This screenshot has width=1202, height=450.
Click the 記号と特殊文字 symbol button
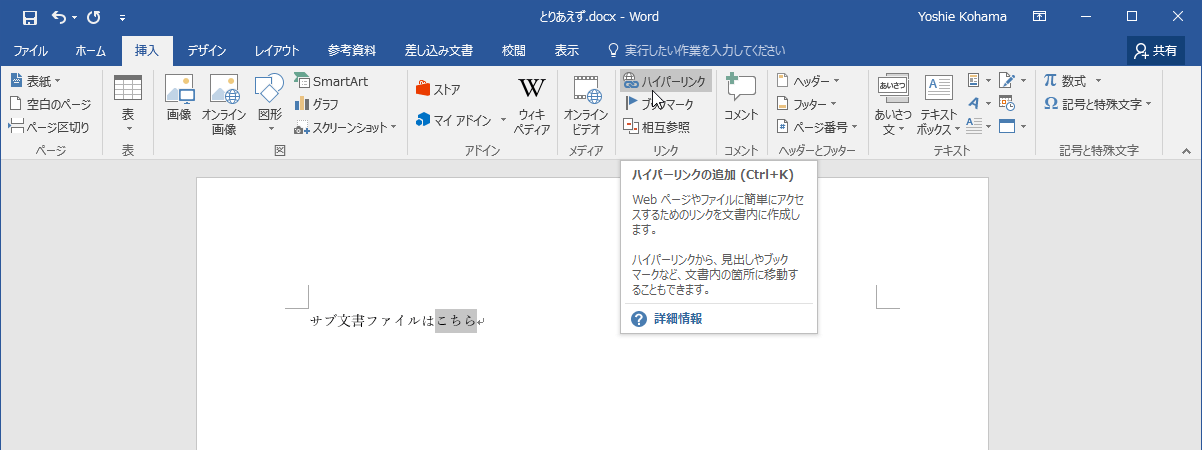(x=1098, y=103)
